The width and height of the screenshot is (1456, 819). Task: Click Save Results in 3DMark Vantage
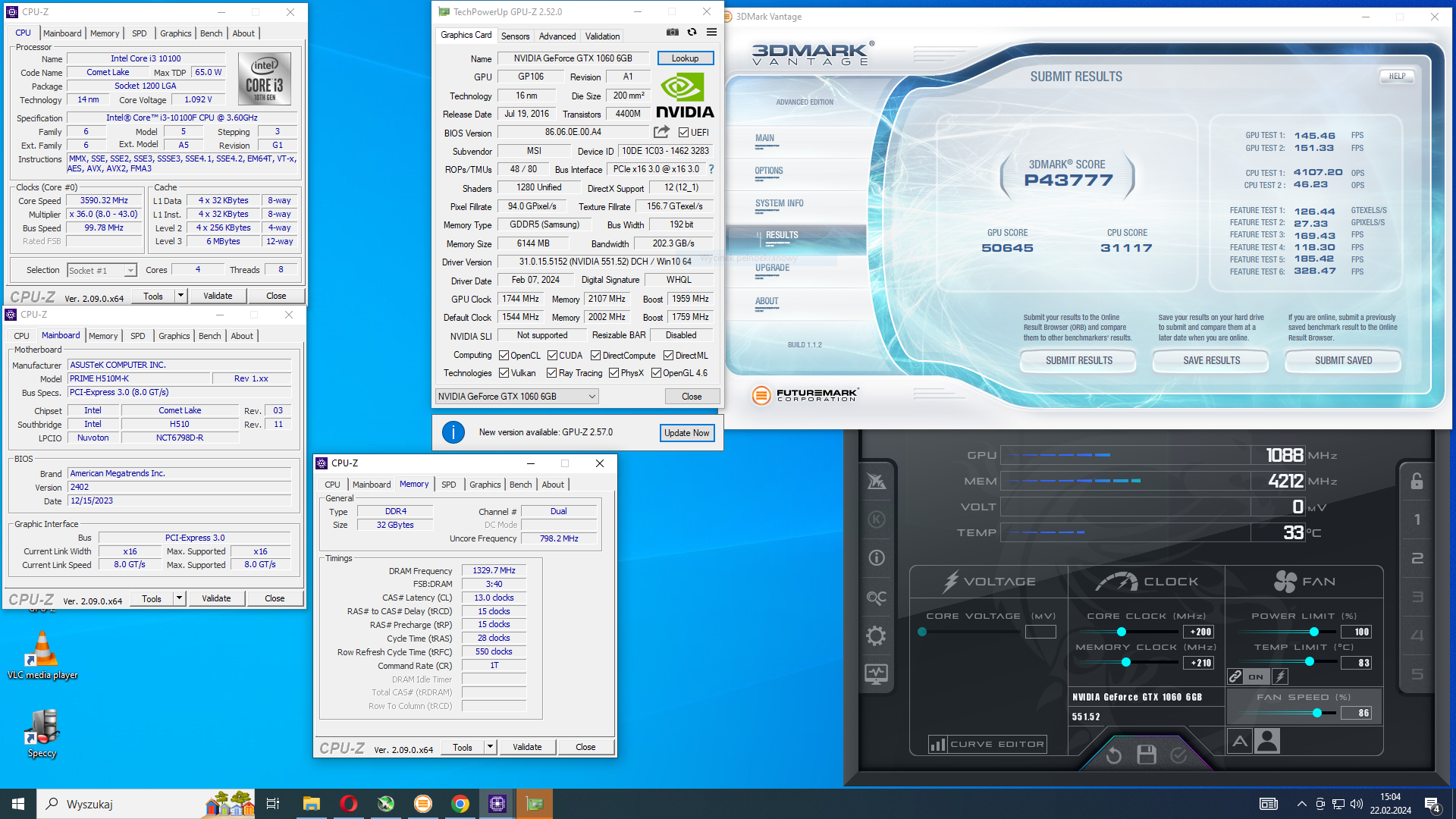tap(1211, 360)
